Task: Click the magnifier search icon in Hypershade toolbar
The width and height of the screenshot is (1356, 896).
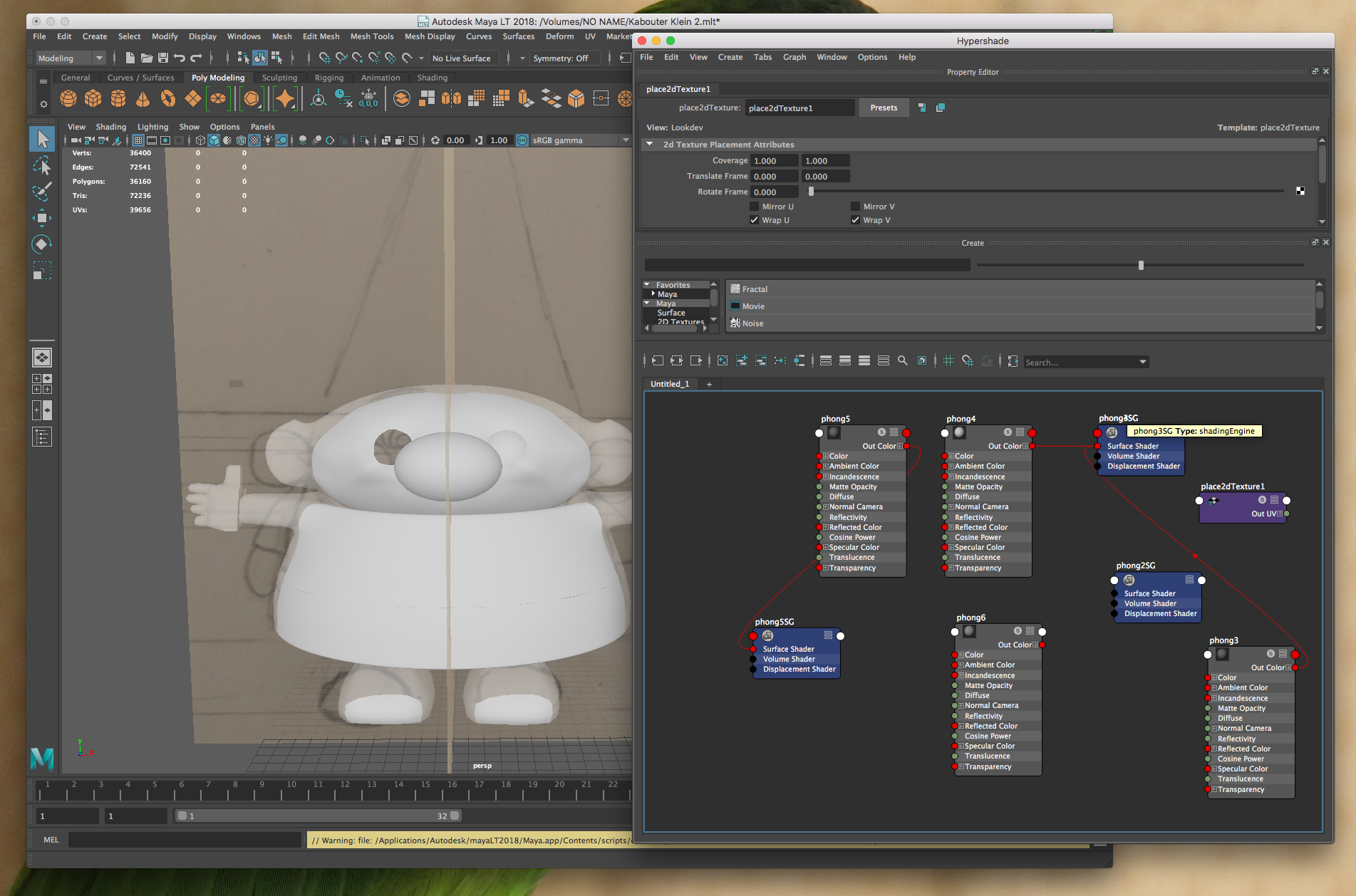Action: pyautogui.click(x=902, y=362)
